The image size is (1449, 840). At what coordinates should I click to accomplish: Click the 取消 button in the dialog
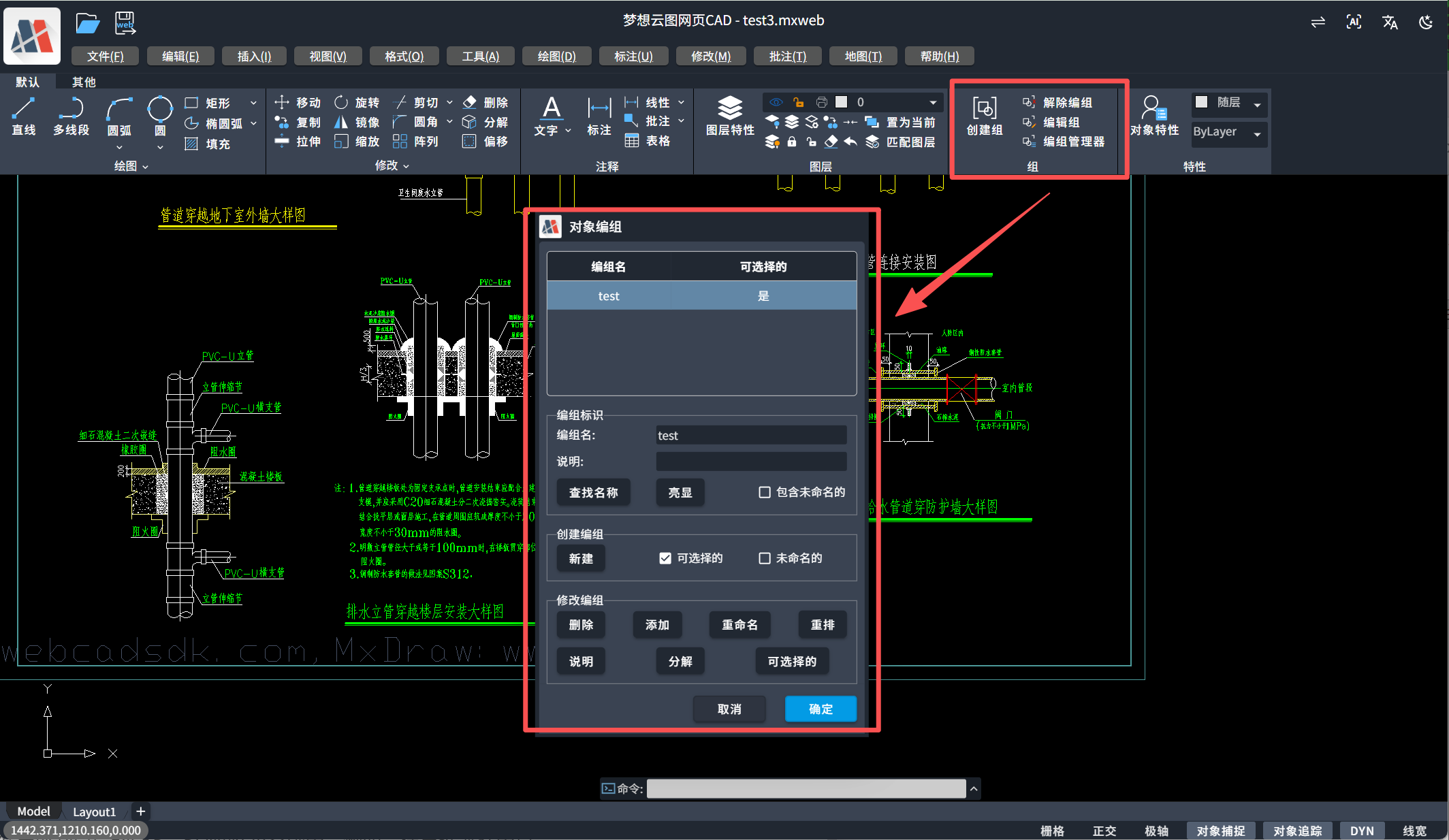(729, 709)
